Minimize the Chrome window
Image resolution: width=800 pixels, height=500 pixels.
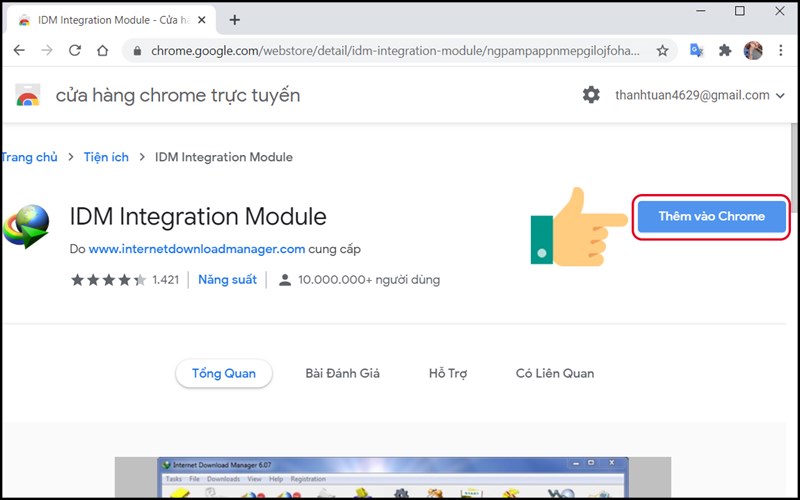(701, 11)
